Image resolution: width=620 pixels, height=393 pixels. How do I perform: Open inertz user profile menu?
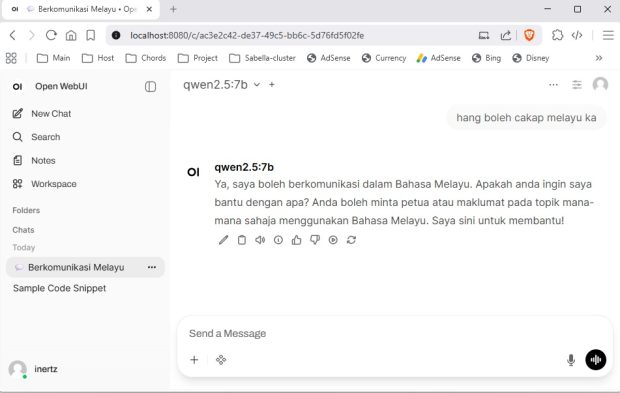[x=34, y=369]
